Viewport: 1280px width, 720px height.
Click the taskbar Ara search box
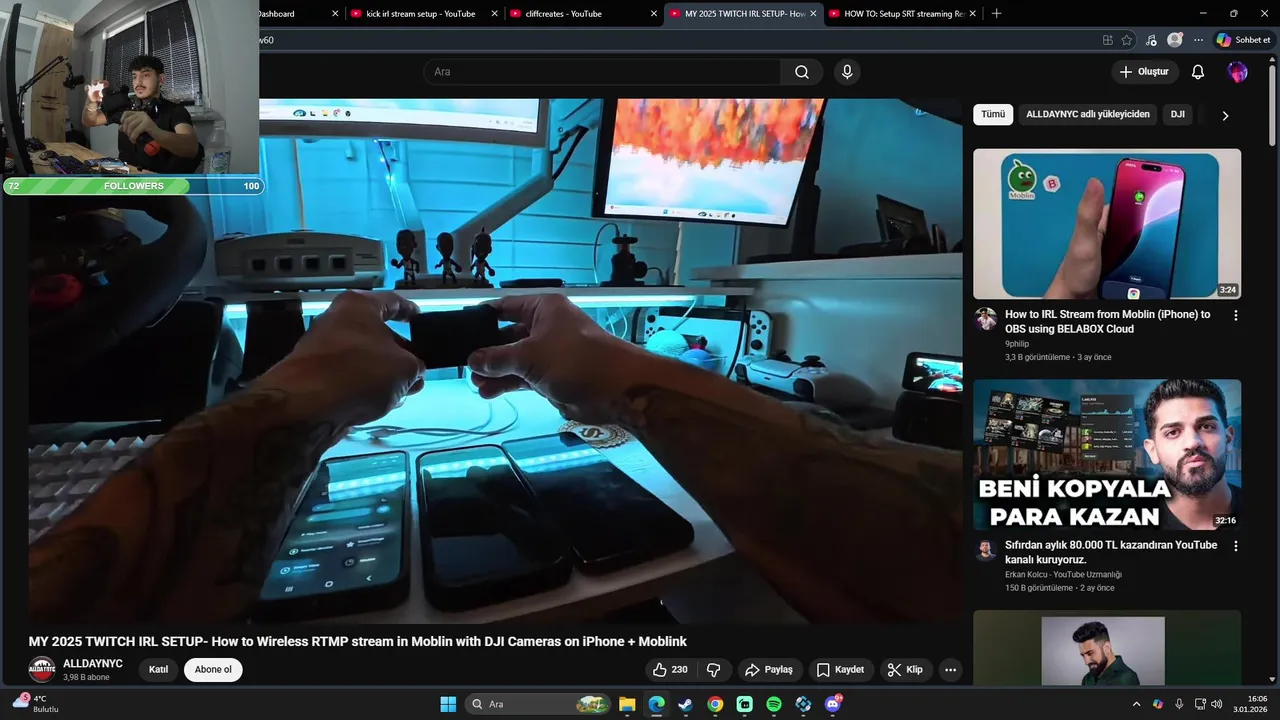pos(538,704)
